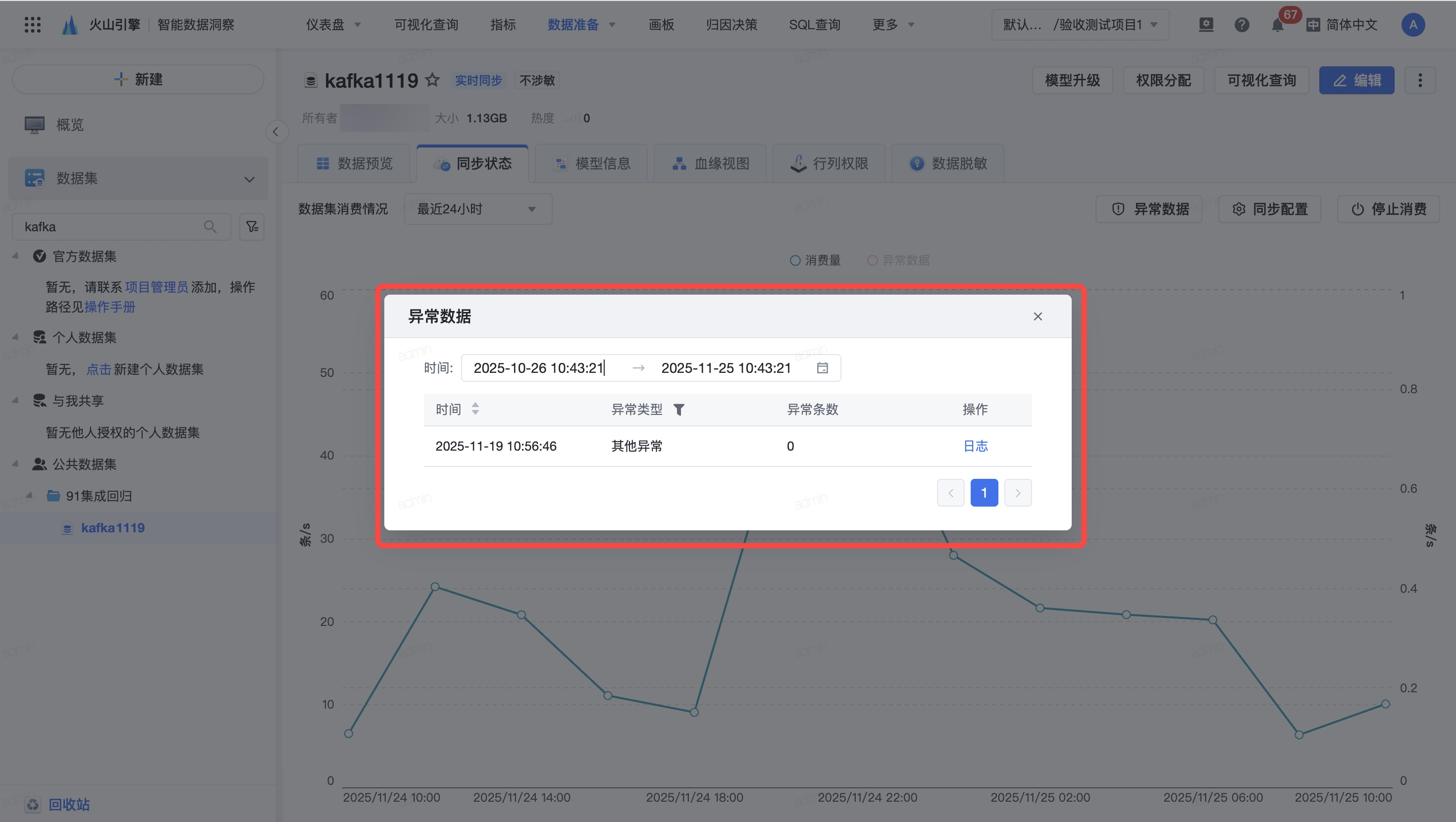This screenshot has width=1456, height=822.
Task: Toggle the 消费量 chart legend
Action: 815,260
